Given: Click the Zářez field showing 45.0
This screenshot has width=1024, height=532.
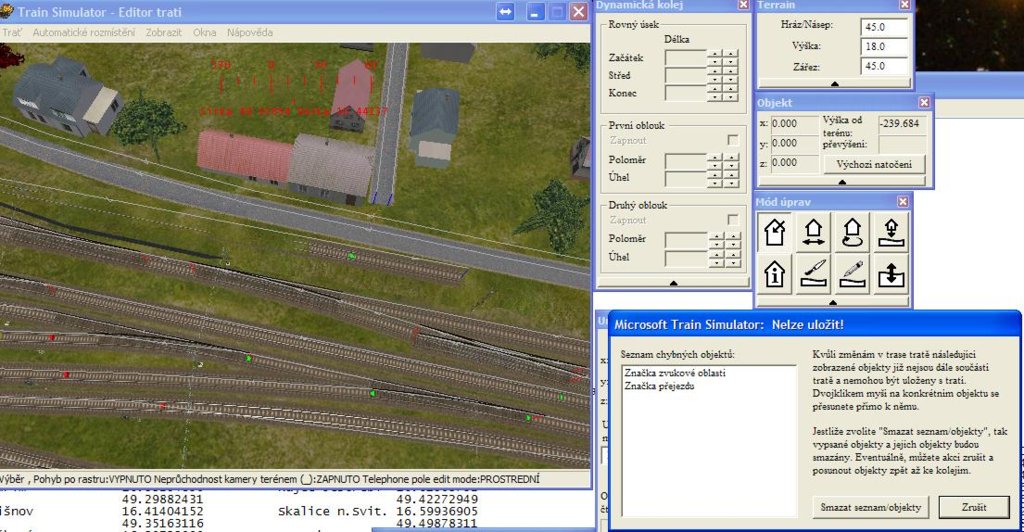Looking at the screenshot, I should (885, 66).
